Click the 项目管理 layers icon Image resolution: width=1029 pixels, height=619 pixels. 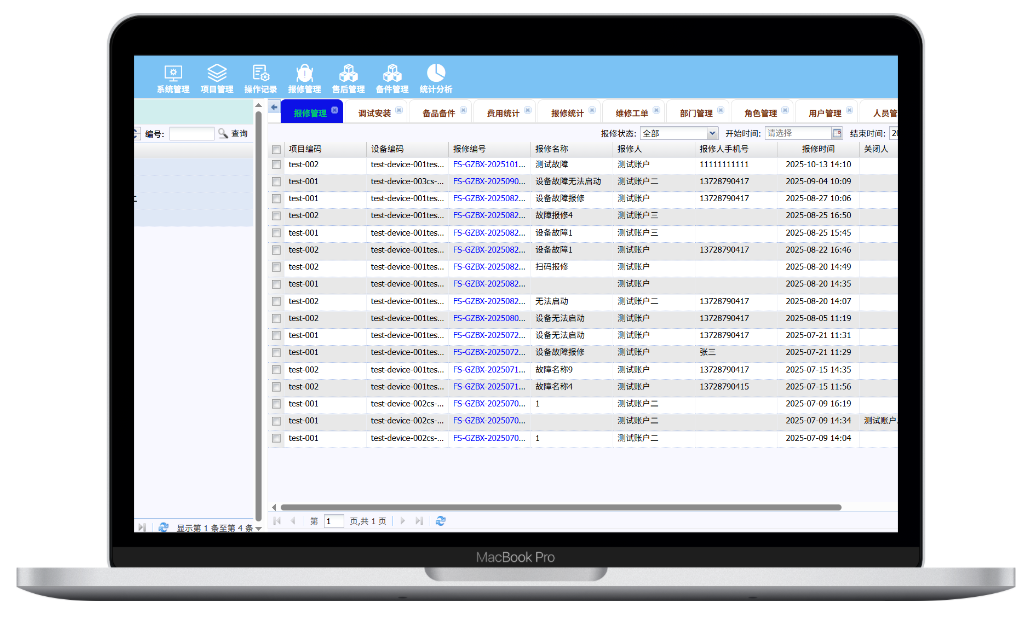coord(217,74)
